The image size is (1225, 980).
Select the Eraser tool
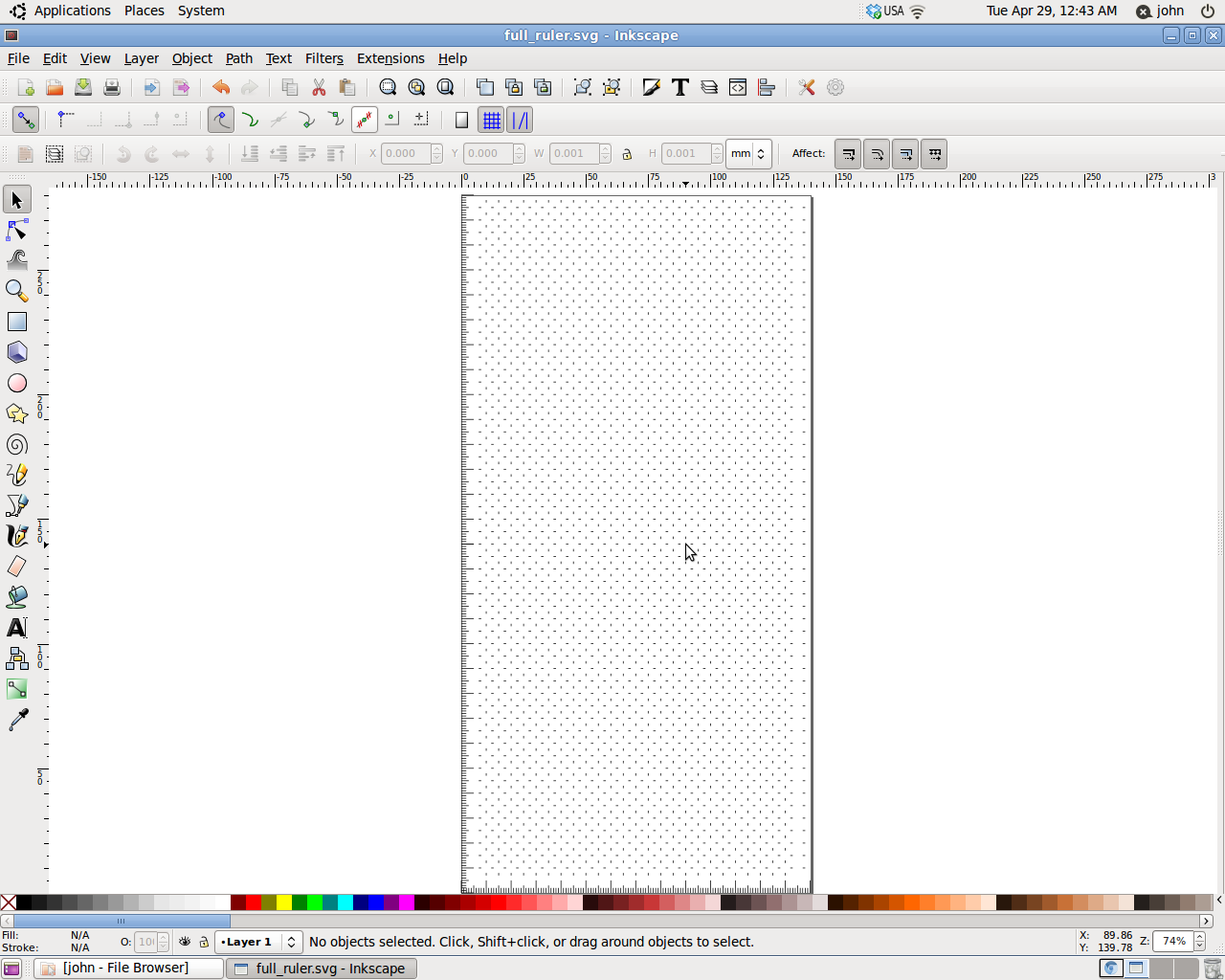point(17,567)
